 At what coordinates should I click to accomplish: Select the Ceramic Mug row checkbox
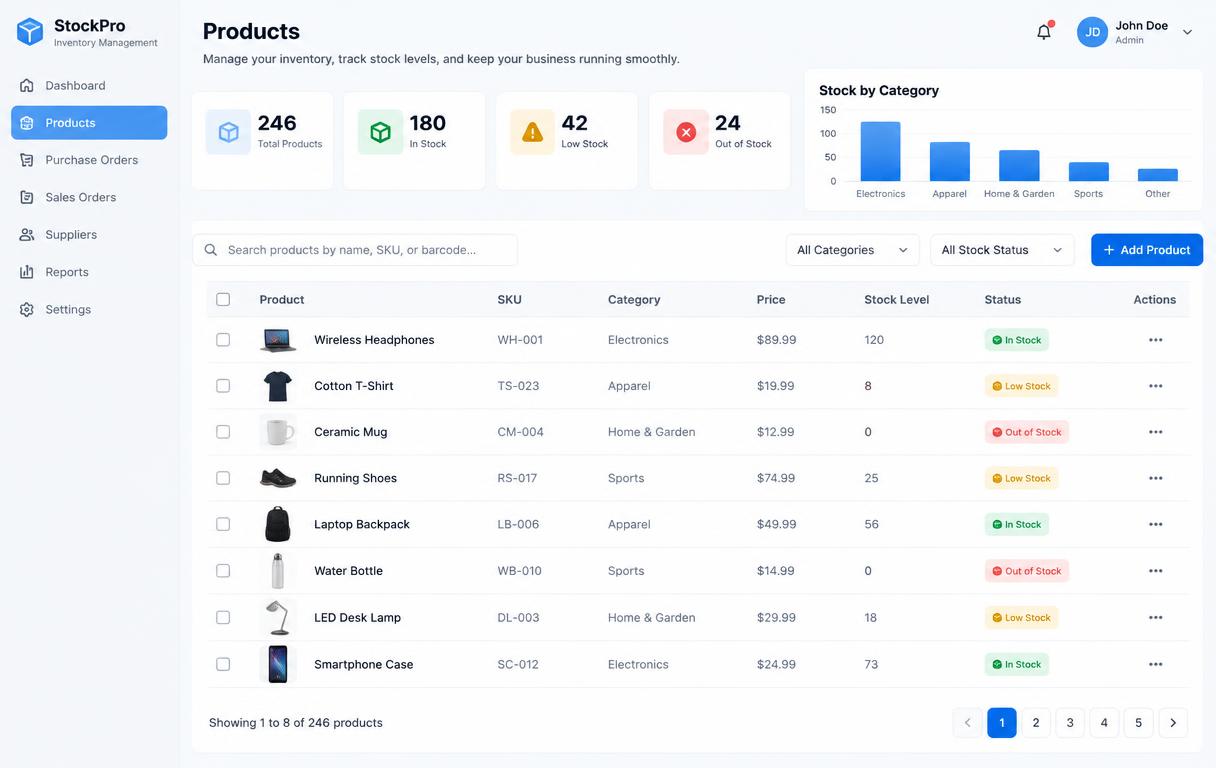pos(223,432)
